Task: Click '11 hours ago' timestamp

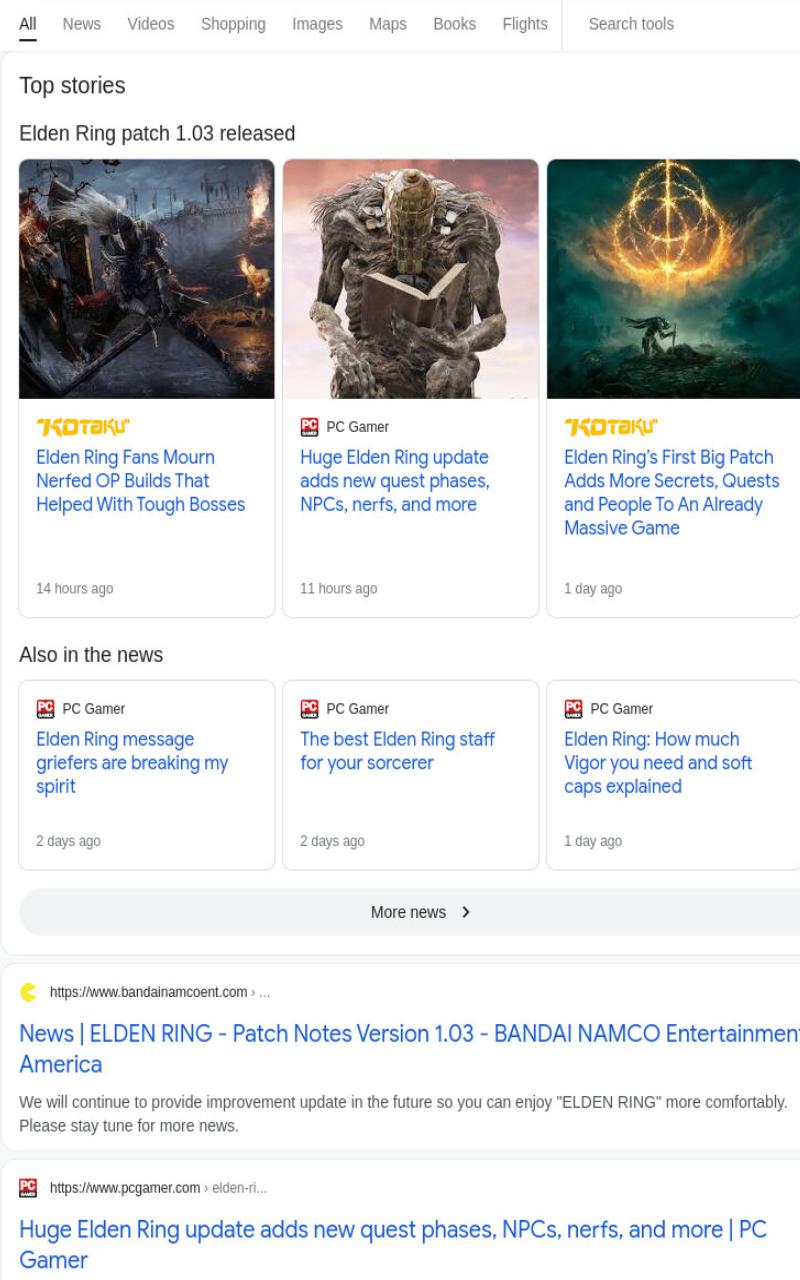Action: pos(339,589)
